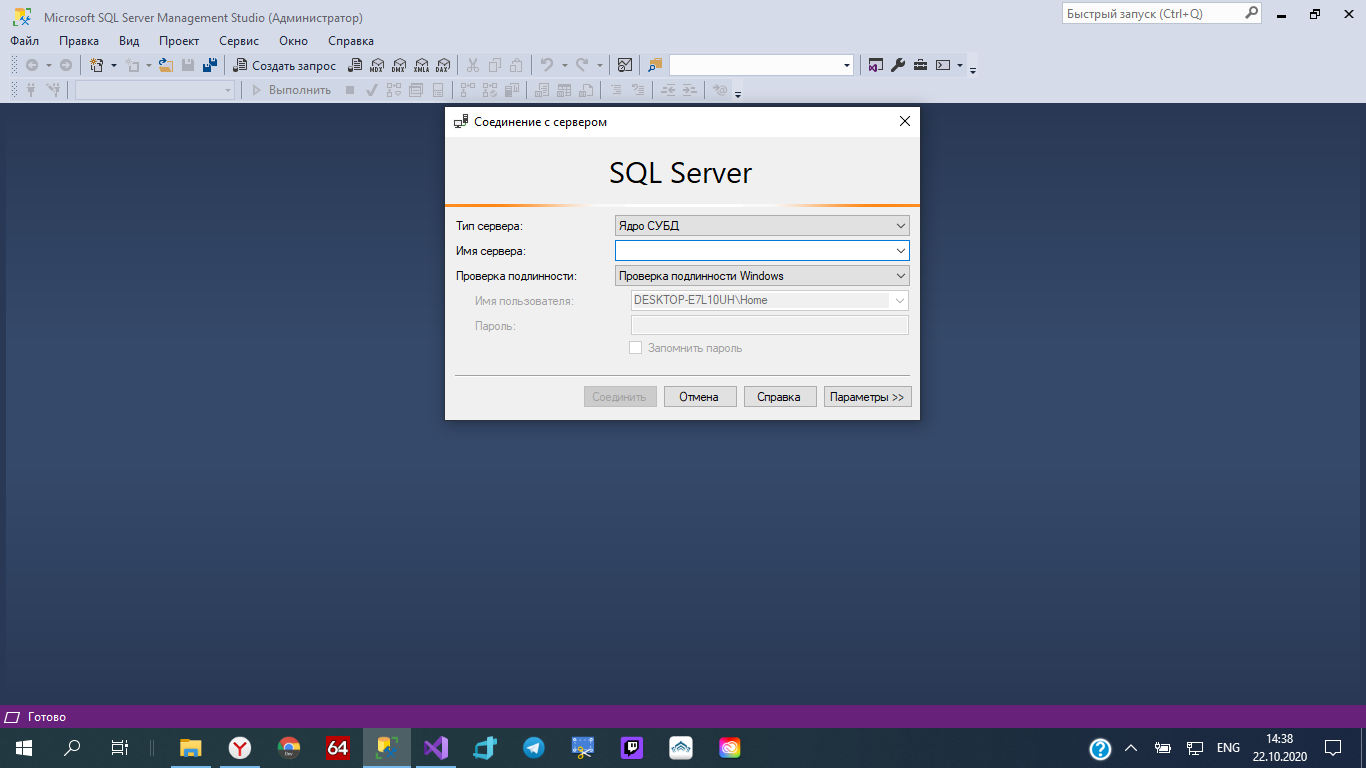Click the Open File folder icon

point(167,65)
